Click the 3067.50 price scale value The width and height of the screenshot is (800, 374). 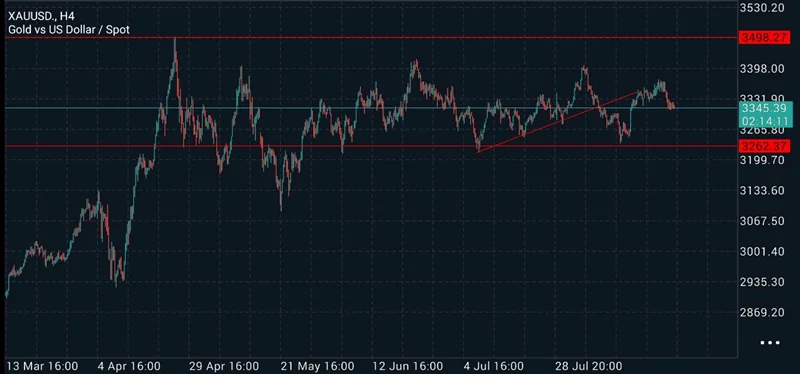click(762, 221)
